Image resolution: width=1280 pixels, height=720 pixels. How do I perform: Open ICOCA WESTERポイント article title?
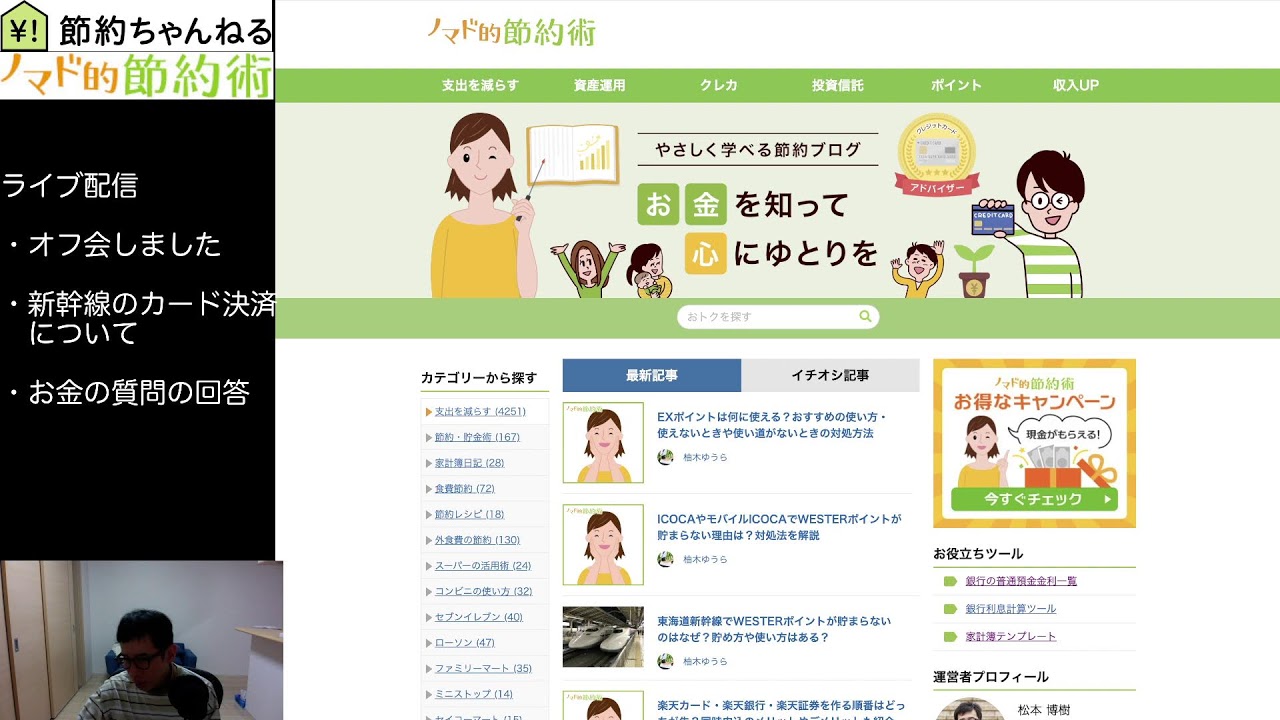[x=779, y=527]
